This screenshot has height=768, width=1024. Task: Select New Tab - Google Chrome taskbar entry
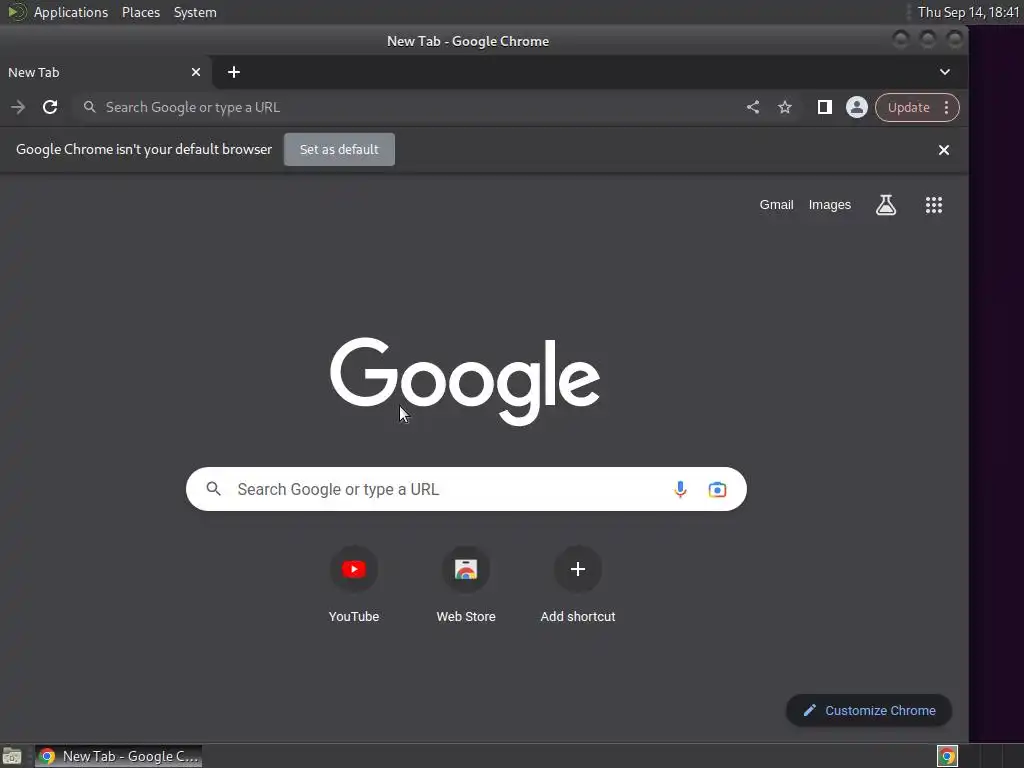click(118, 756)
